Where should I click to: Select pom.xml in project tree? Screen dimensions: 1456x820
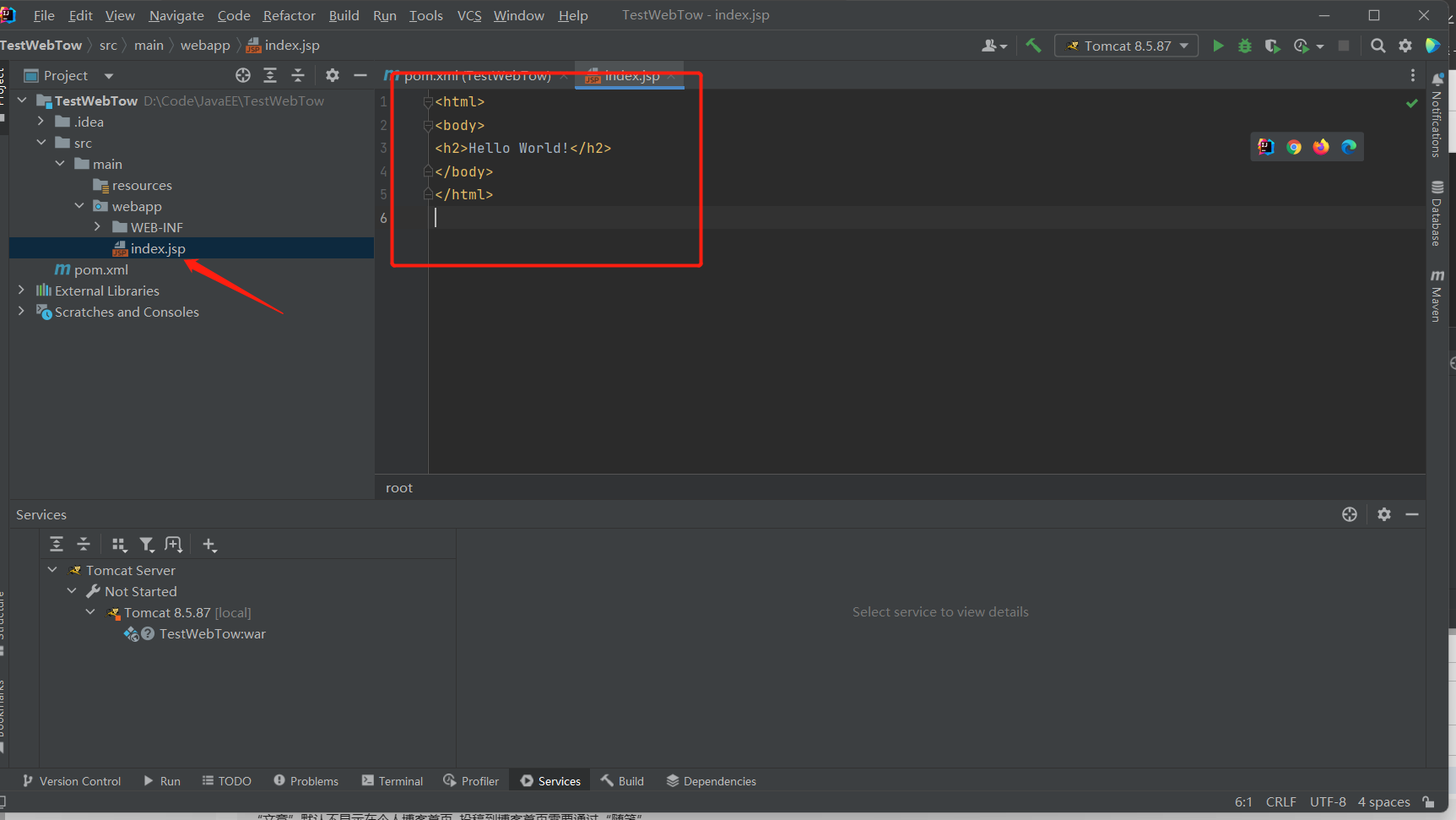tap(100, 269)
